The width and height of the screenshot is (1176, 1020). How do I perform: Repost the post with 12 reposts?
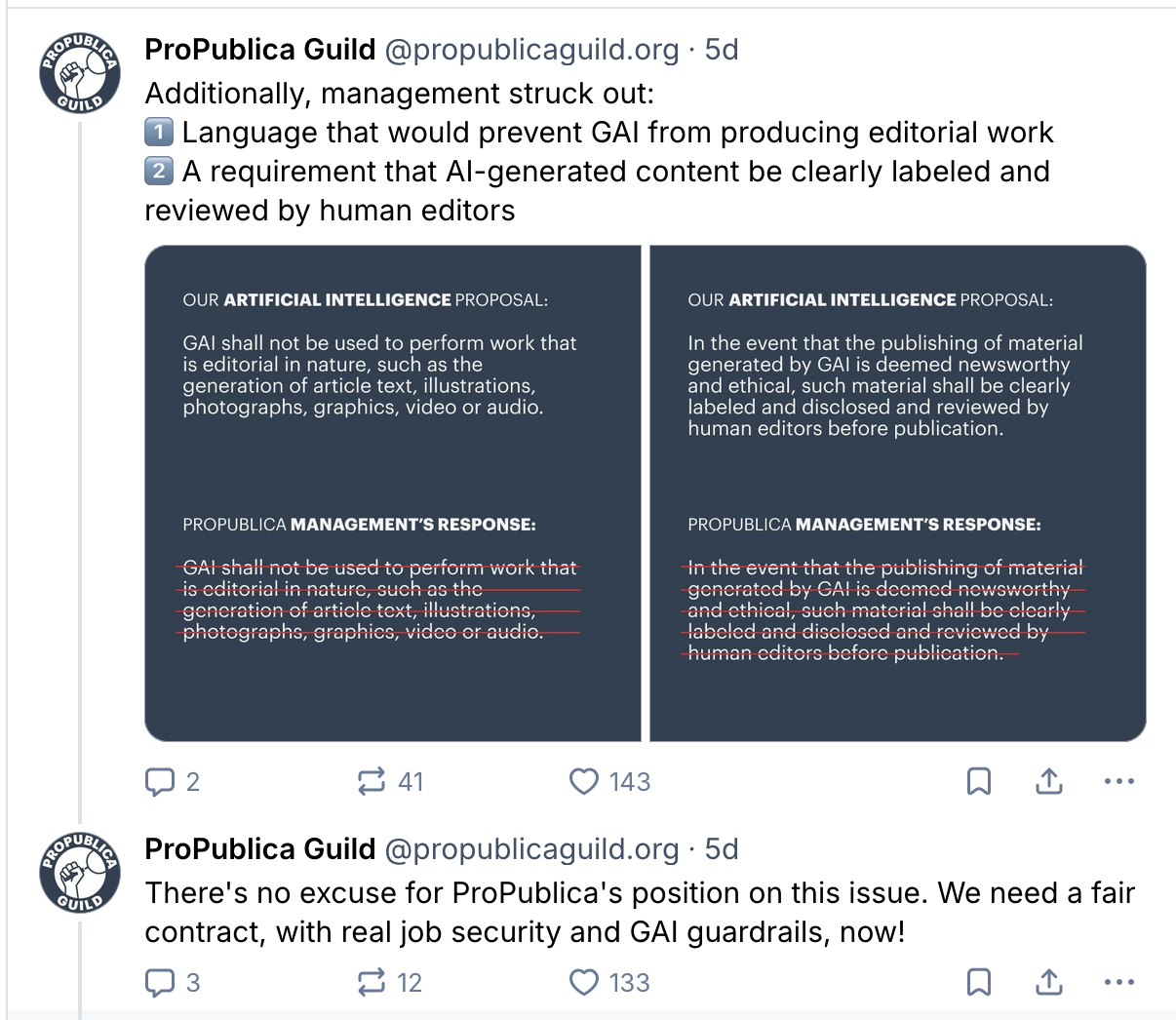tap(372, 983)
